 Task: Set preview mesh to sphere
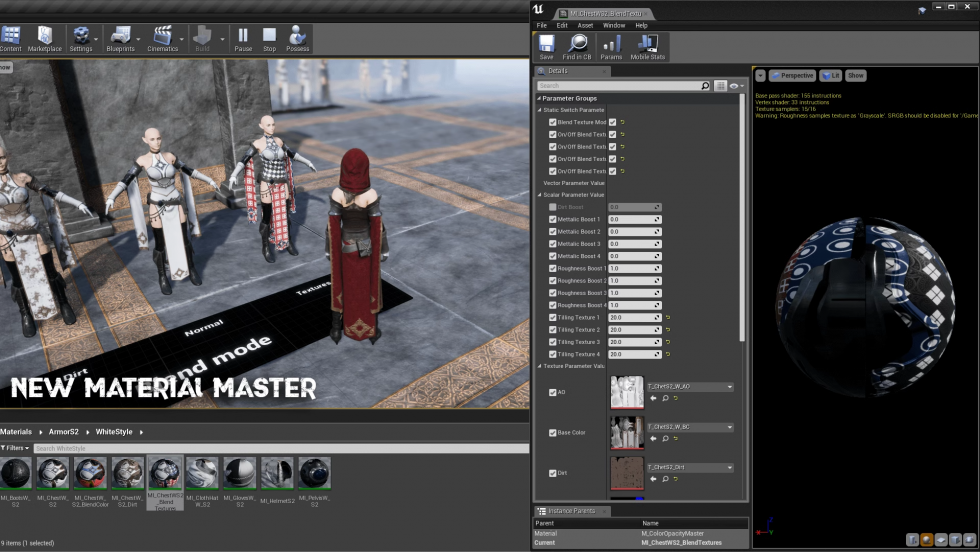927,539
